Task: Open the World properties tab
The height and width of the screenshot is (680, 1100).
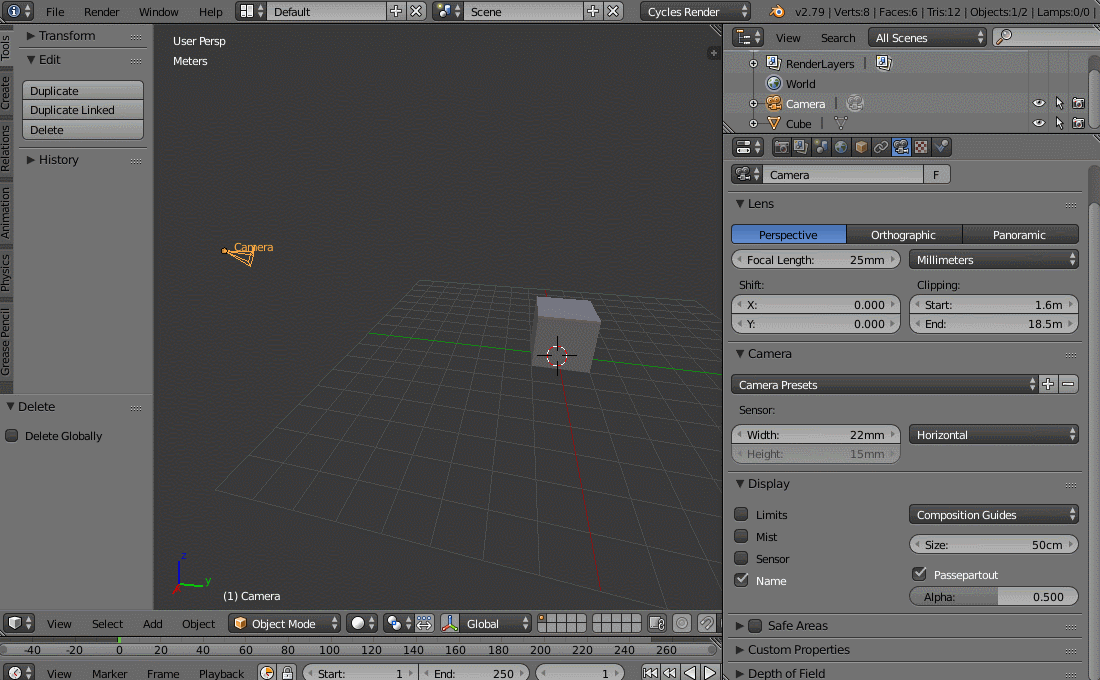Action: point(841,146)
